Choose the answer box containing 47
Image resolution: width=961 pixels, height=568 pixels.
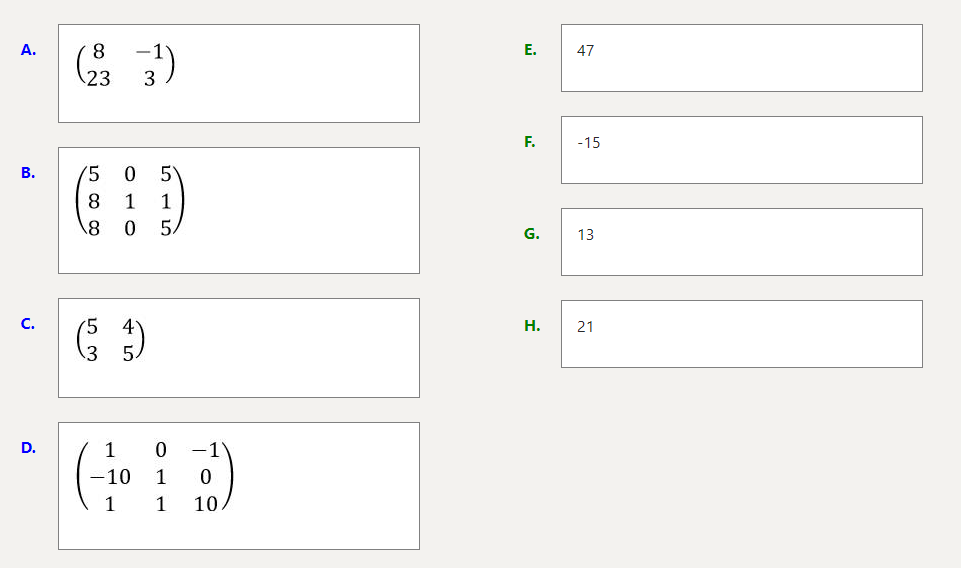(x=741, y=58)
